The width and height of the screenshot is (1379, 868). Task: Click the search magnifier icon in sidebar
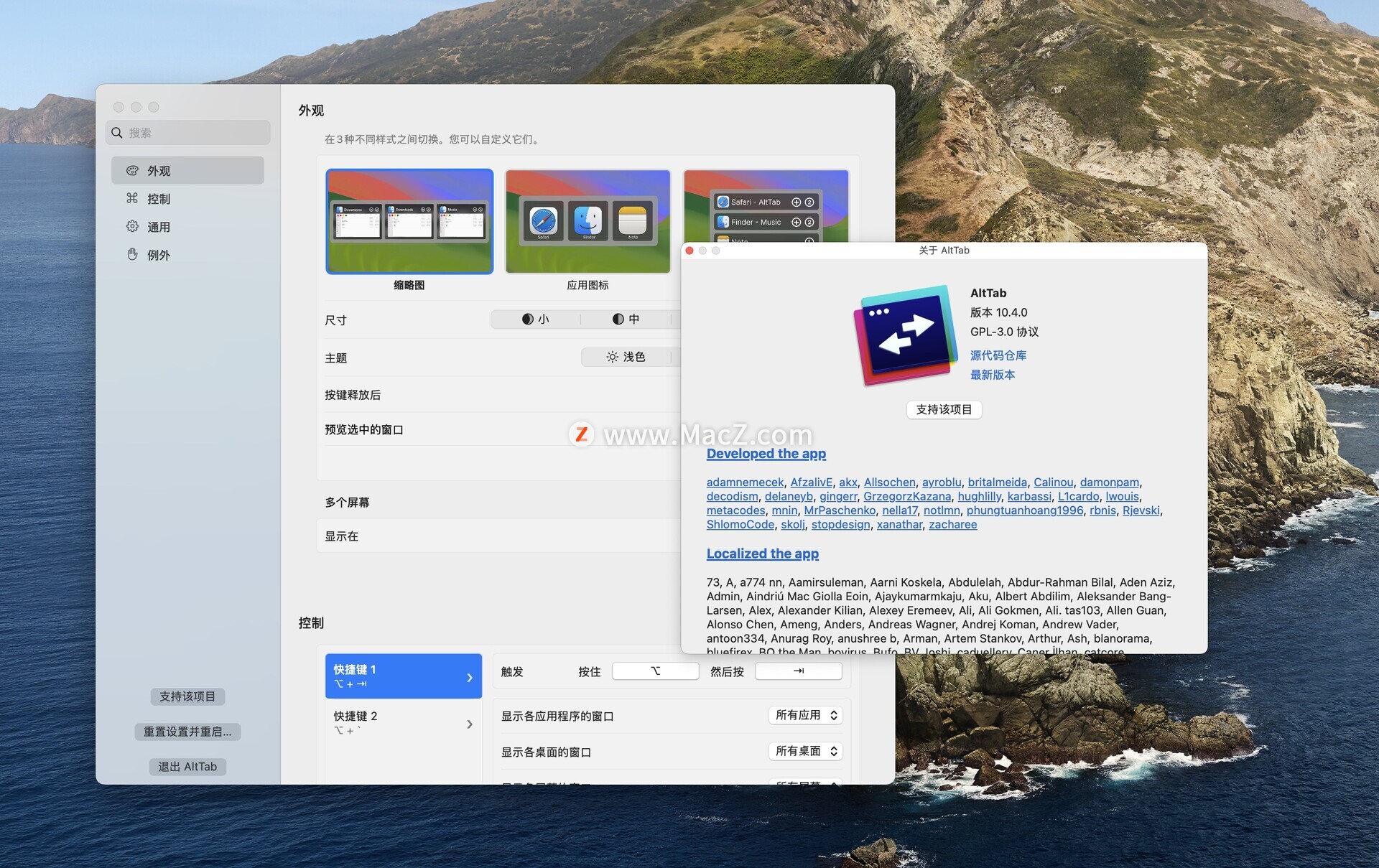pyautogui.click(x=117, y=133)
